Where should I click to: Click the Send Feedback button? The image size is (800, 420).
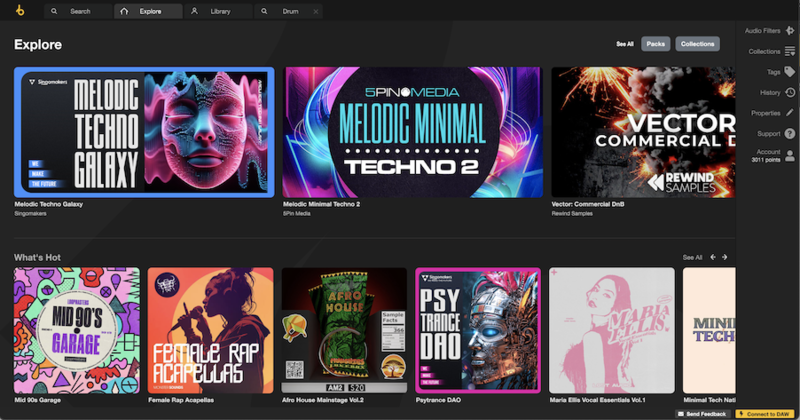tap(704, 413)
